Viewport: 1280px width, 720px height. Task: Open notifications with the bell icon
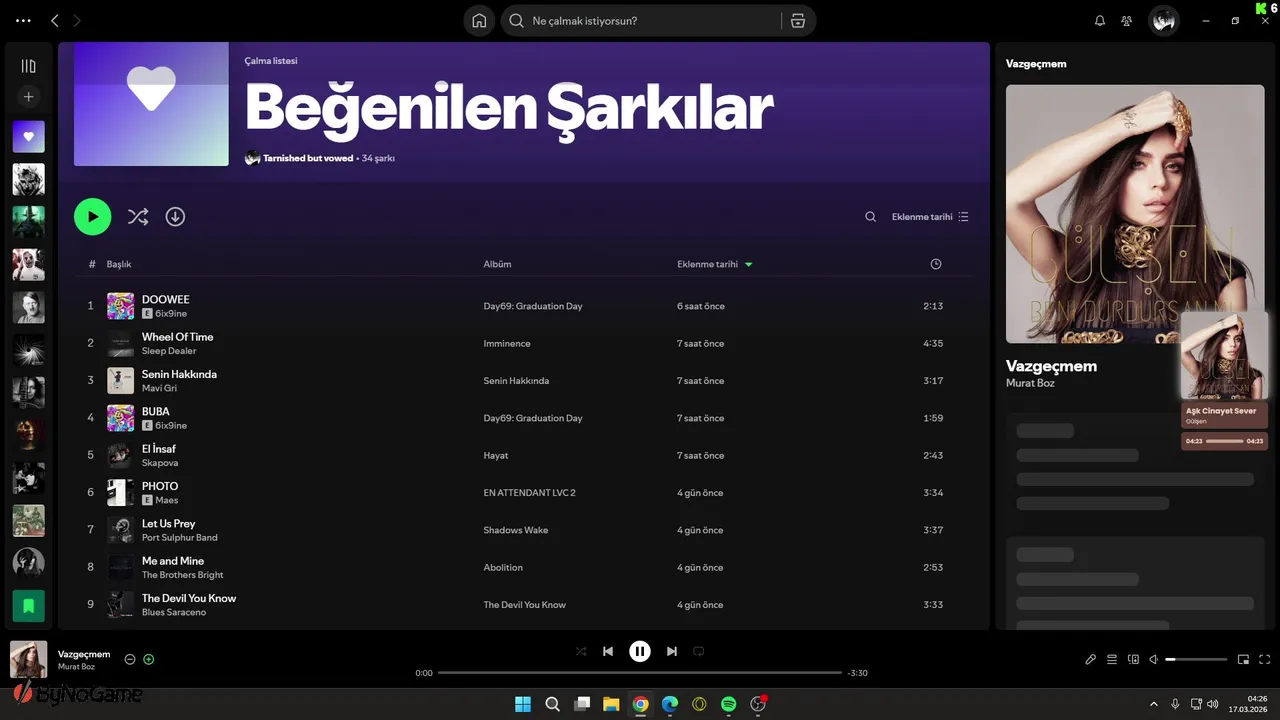tap(1100, 20)
